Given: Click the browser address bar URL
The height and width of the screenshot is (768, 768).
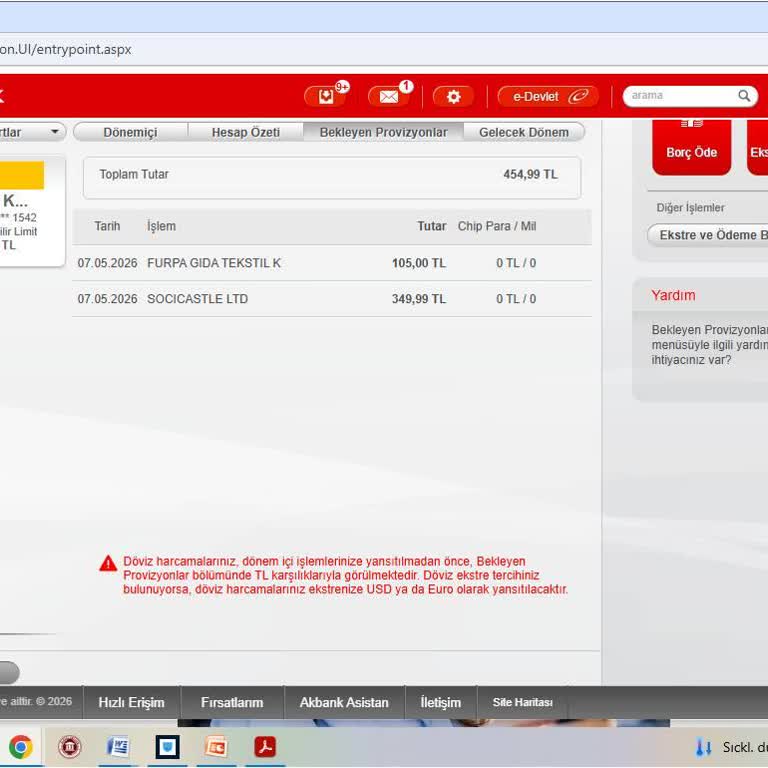Looking at the screenshot, I should [x=66, y=49].
